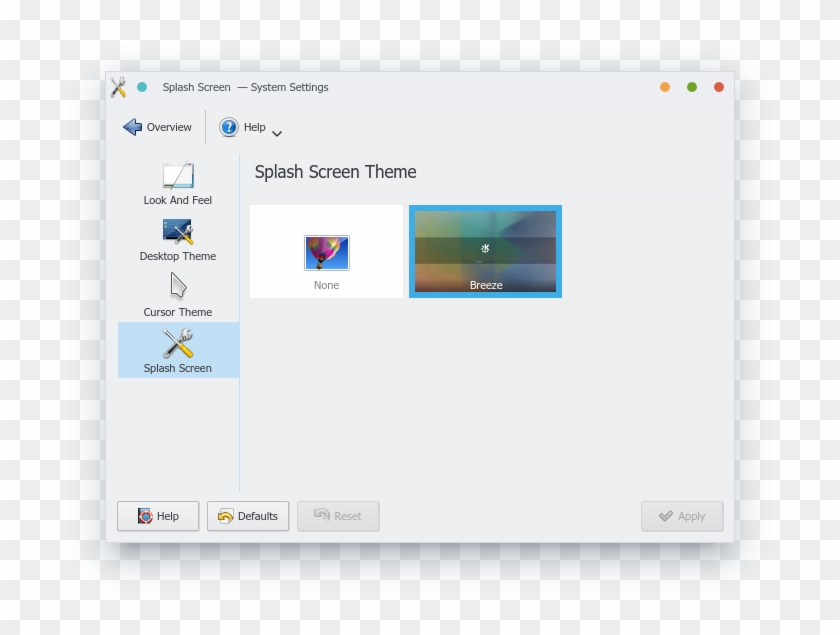
Task: Click the restore icon on Defaults button
Action: click(227, 516)
